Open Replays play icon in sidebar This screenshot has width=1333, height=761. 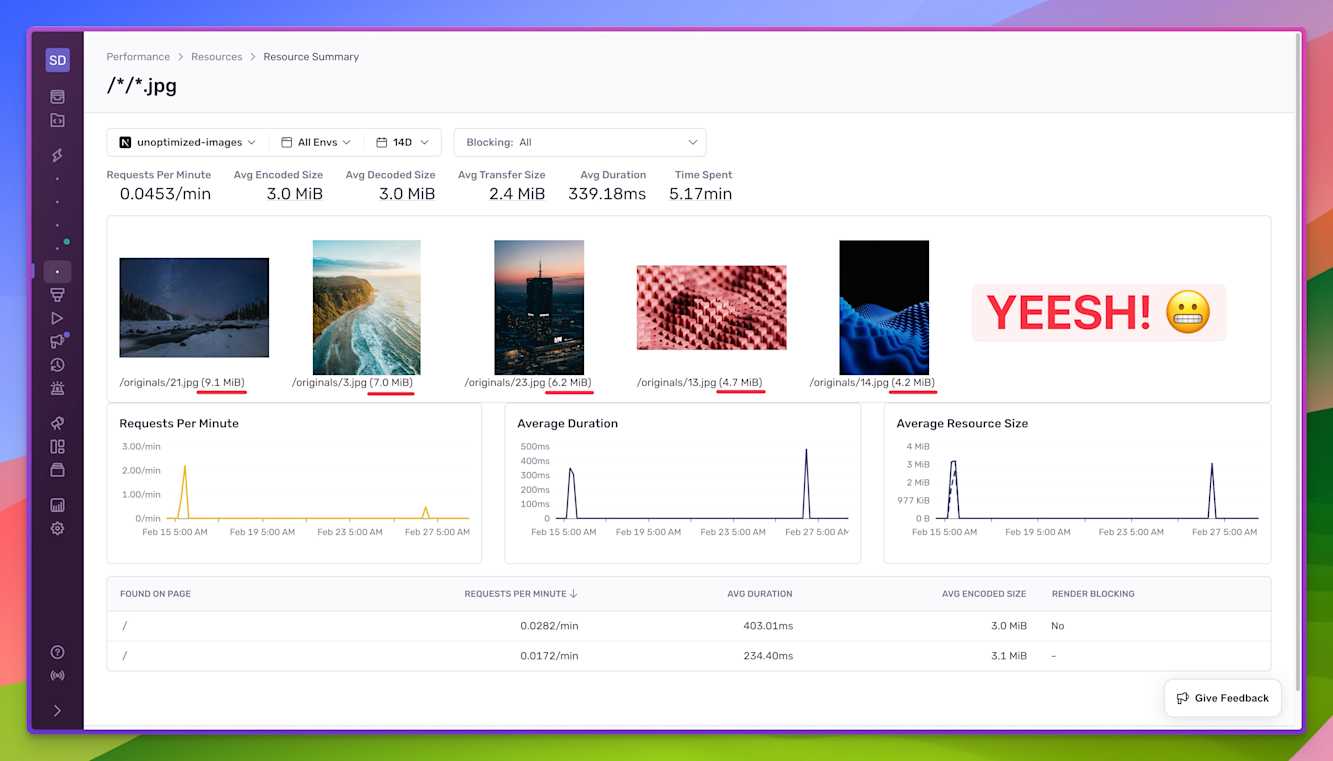pyautogui.click(x=57, y=318)
